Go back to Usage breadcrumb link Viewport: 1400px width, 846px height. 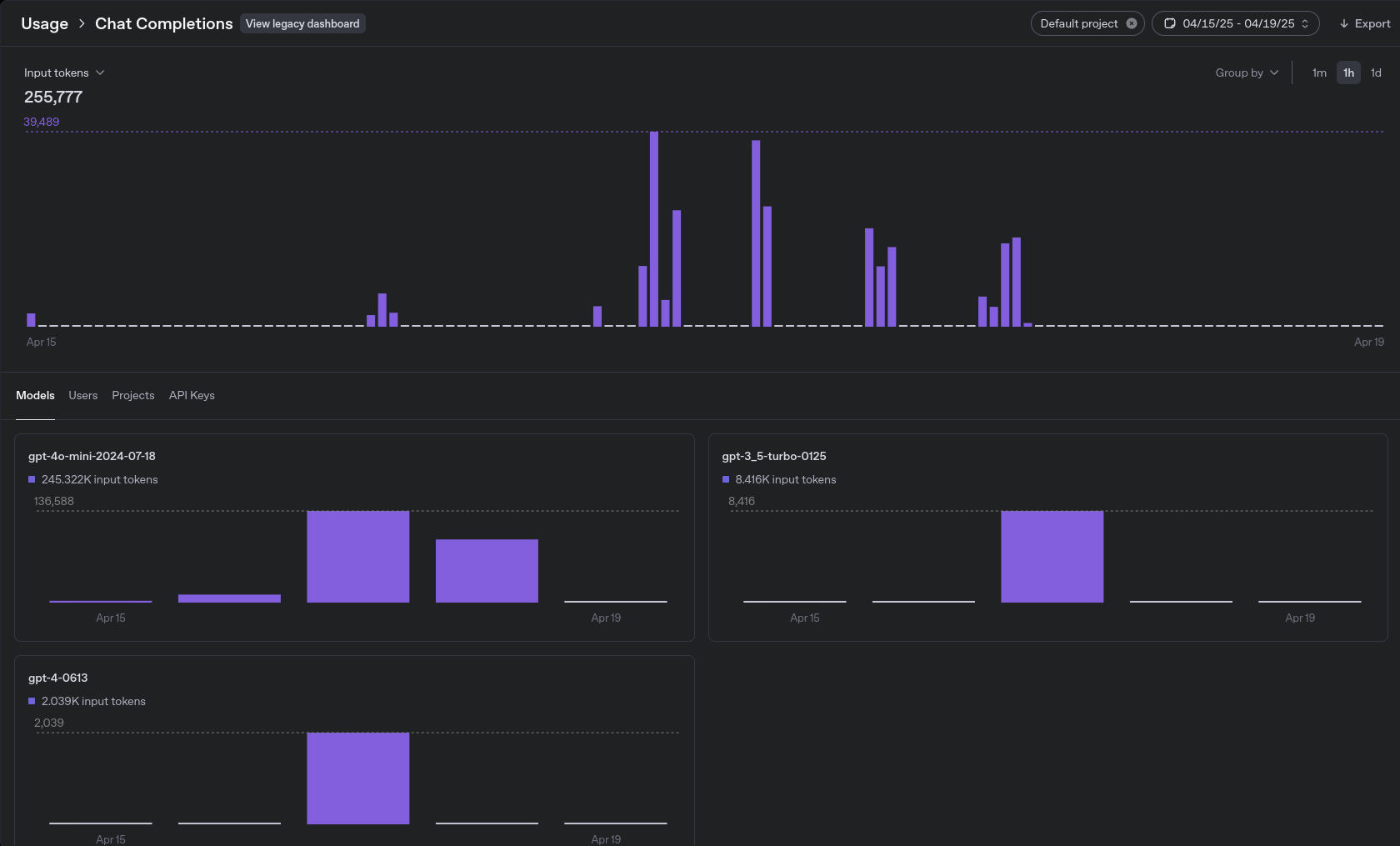(x=44, y=23)
